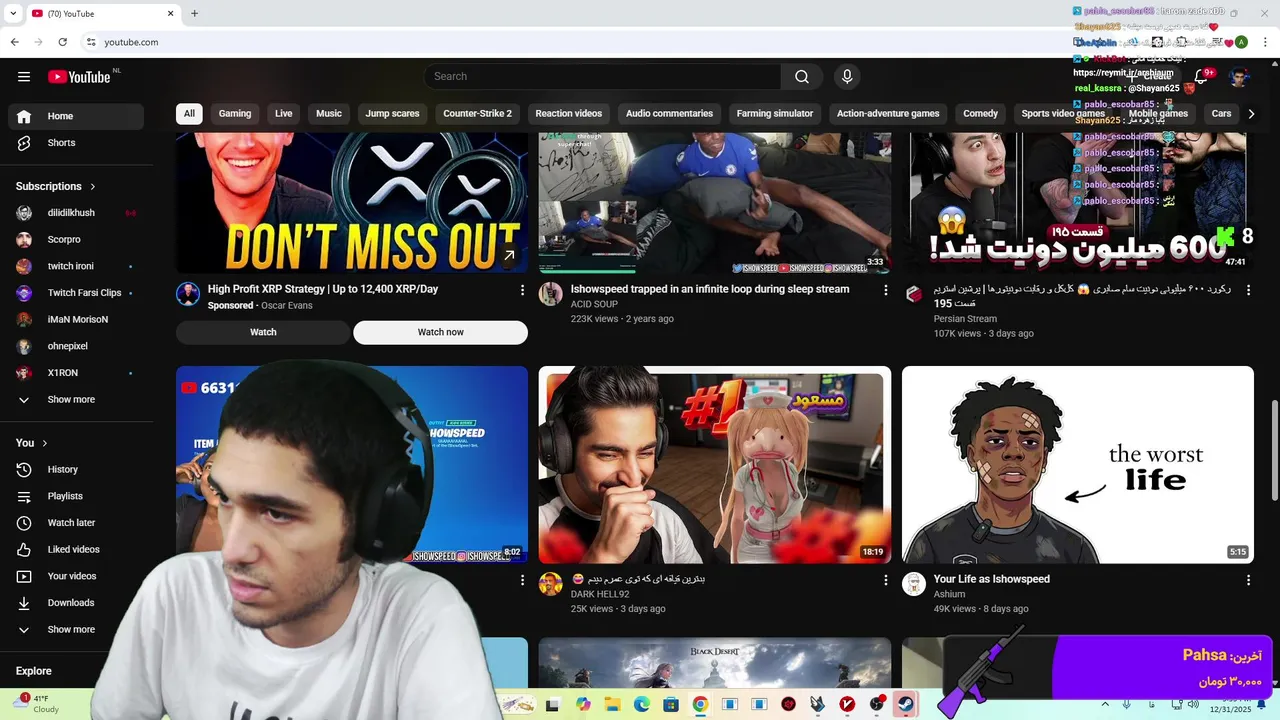The image size is (1280, 720).
Task: Show more subscriptions
Action: (x=76, y=400)
